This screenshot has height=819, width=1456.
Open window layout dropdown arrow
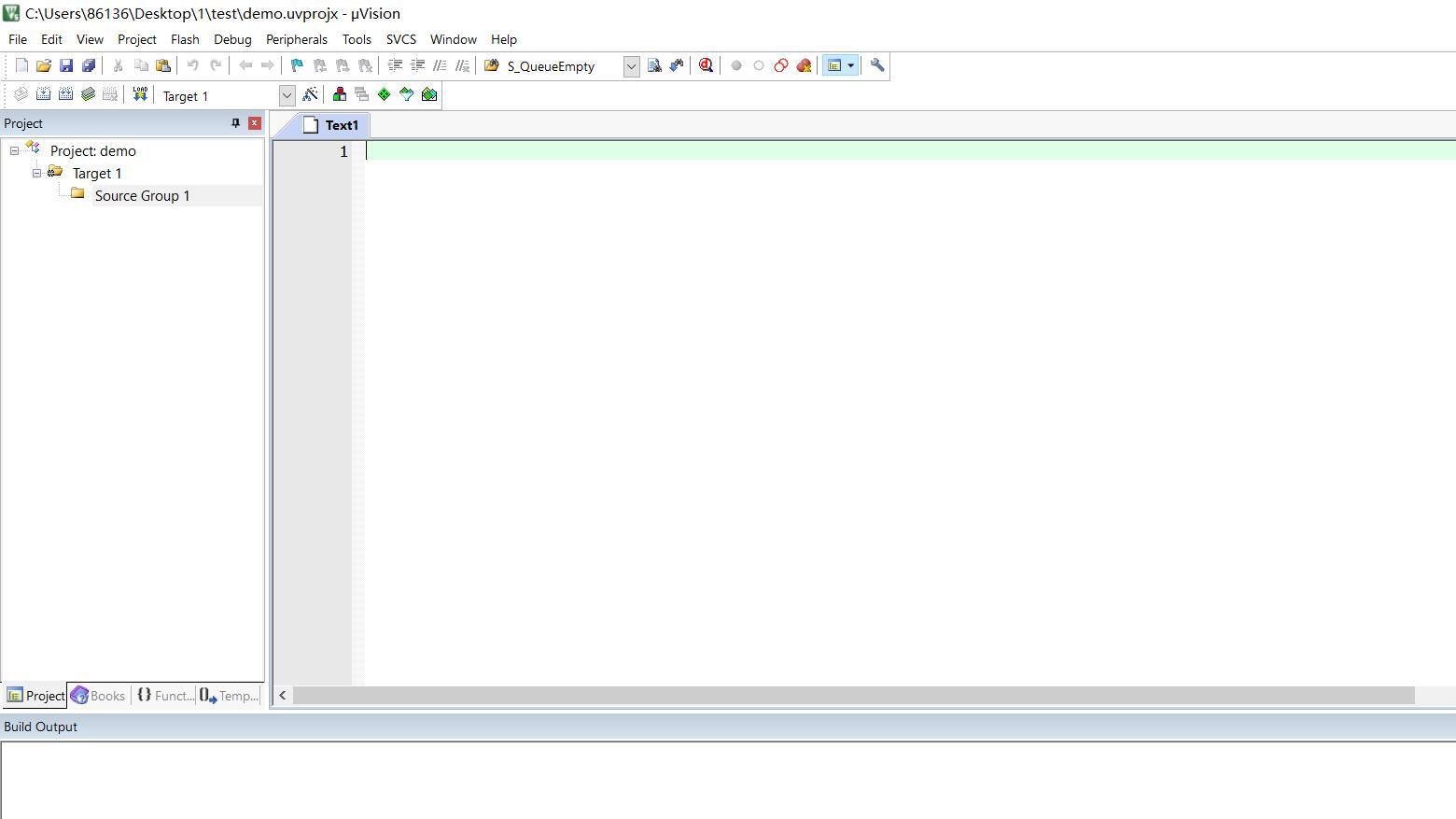point(851,65)
